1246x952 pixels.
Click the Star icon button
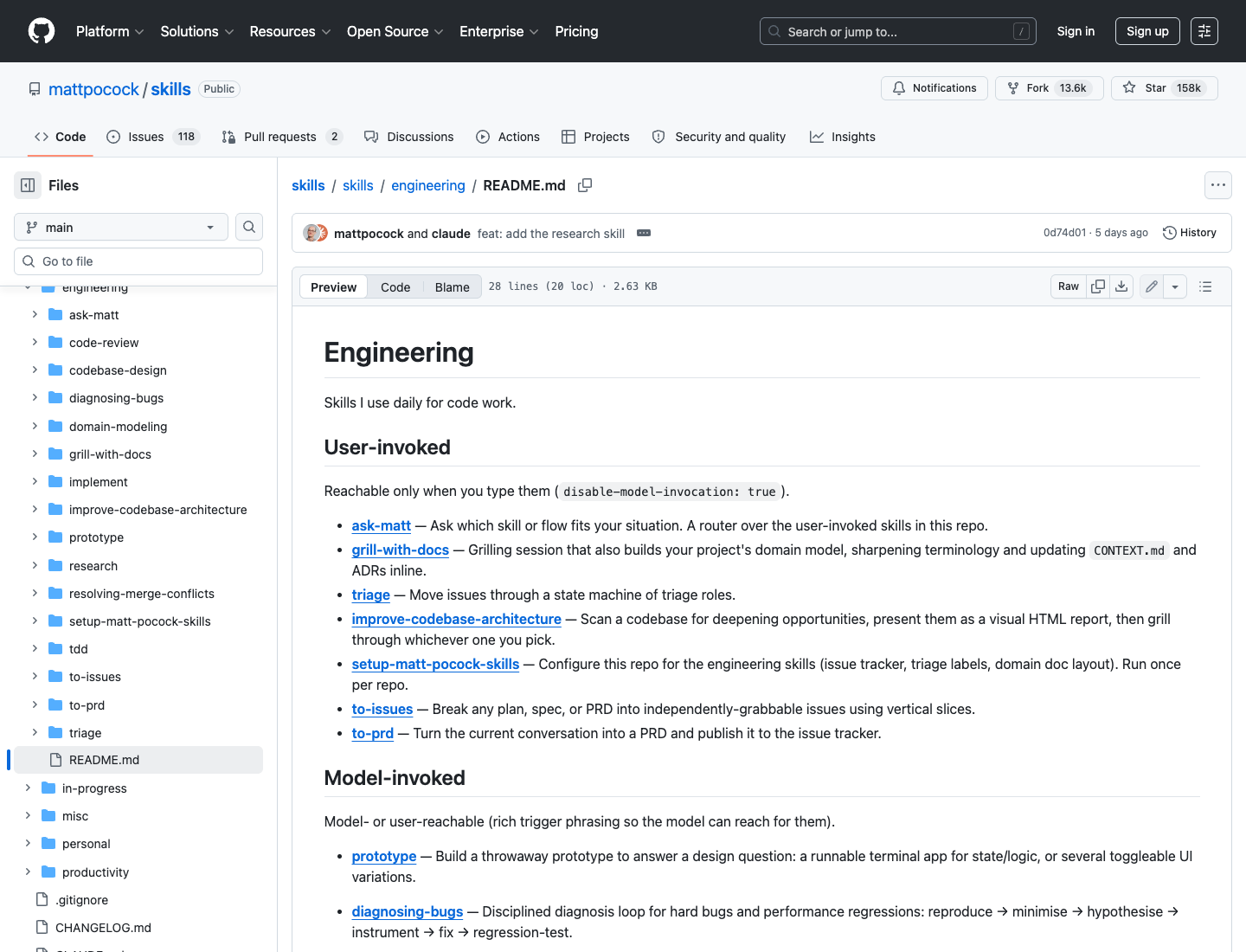click(x=1165, y=88)
